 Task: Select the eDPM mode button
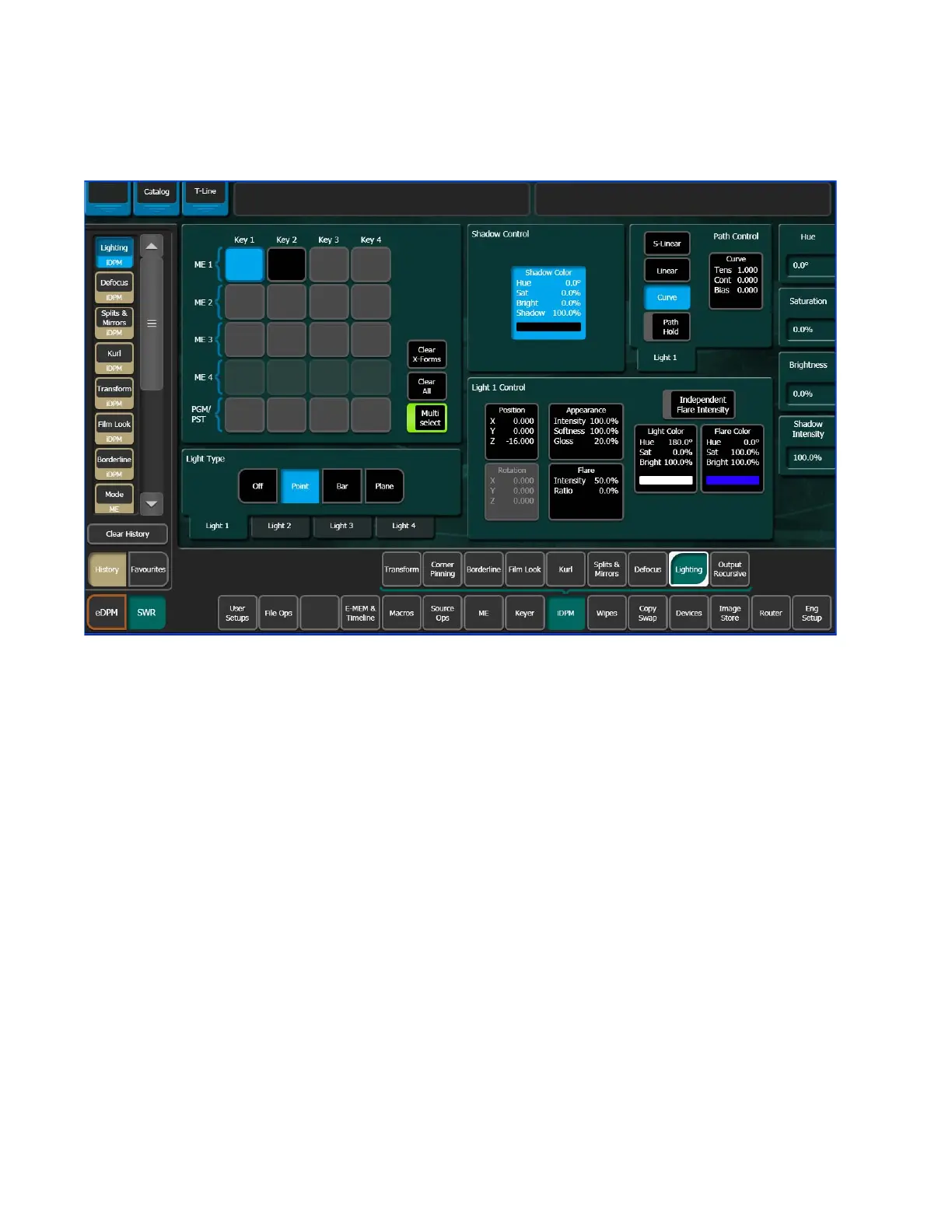107,613
